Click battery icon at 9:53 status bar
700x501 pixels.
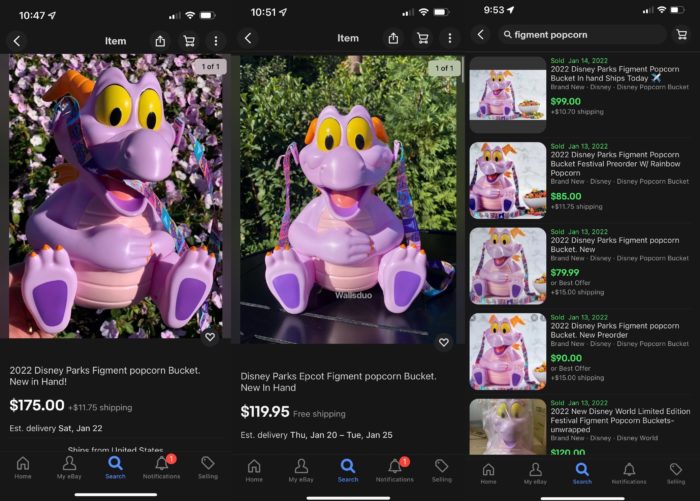coord(677,10)
